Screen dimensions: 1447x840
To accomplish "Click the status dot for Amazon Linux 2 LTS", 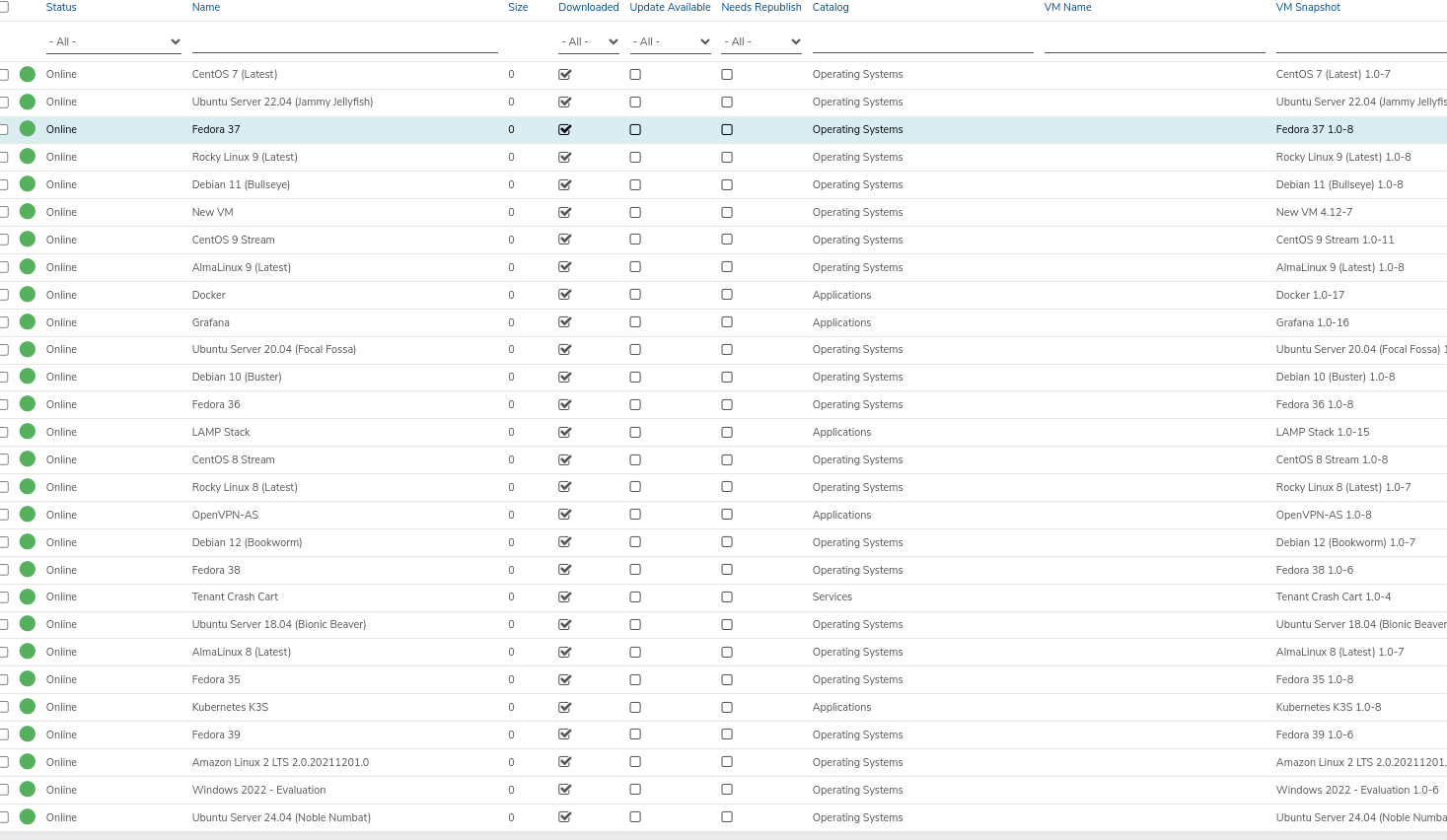I will click(28, 762).
